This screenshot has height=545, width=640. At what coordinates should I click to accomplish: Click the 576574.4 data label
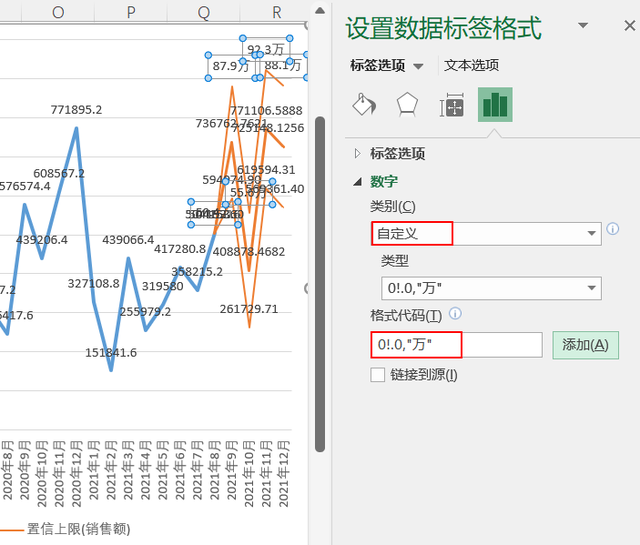tap(25, 186)
